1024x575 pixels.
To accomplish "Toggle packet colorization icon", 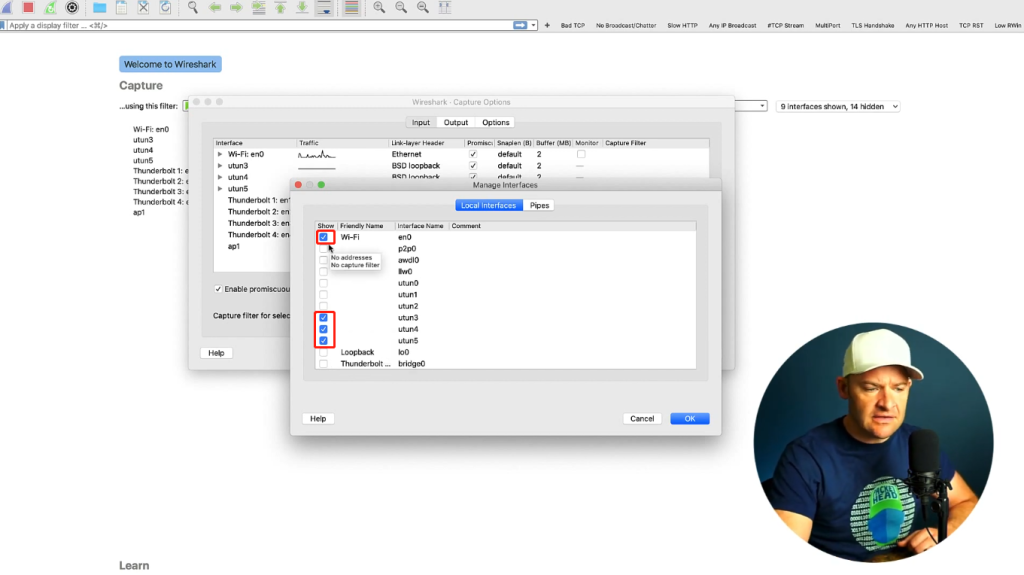I will (351, 7).
